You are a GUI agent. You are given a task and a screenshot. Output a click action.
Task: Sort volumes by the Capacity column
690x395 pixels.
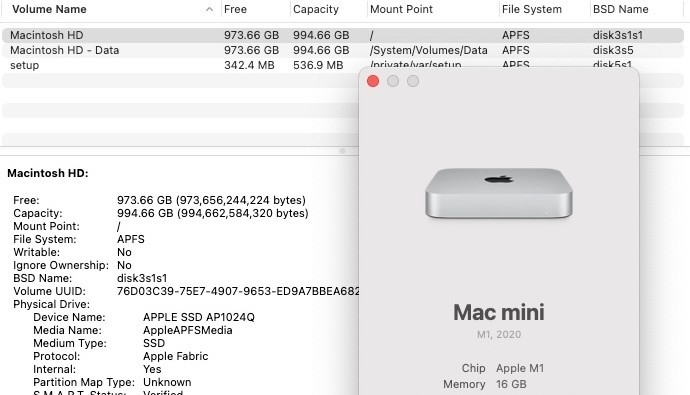[x=316, y=9]
